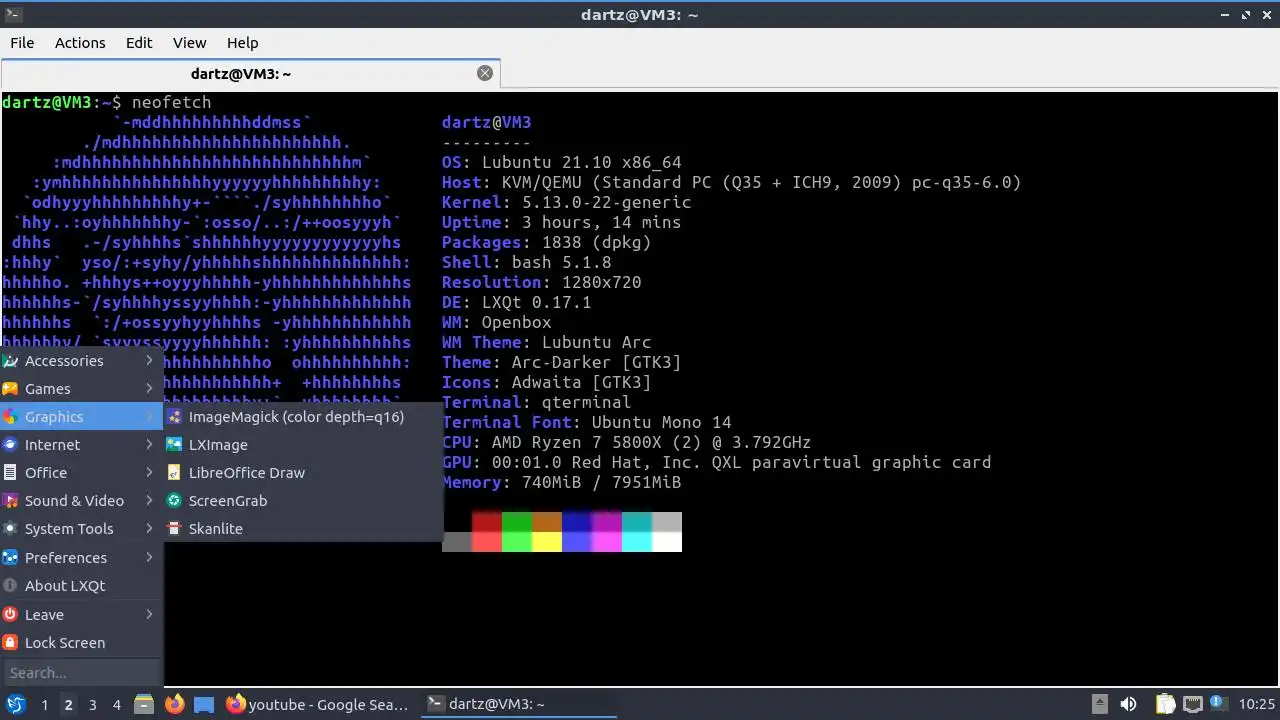
Task: Close the dartz@VM3 terminal tab
Action: 485,73
